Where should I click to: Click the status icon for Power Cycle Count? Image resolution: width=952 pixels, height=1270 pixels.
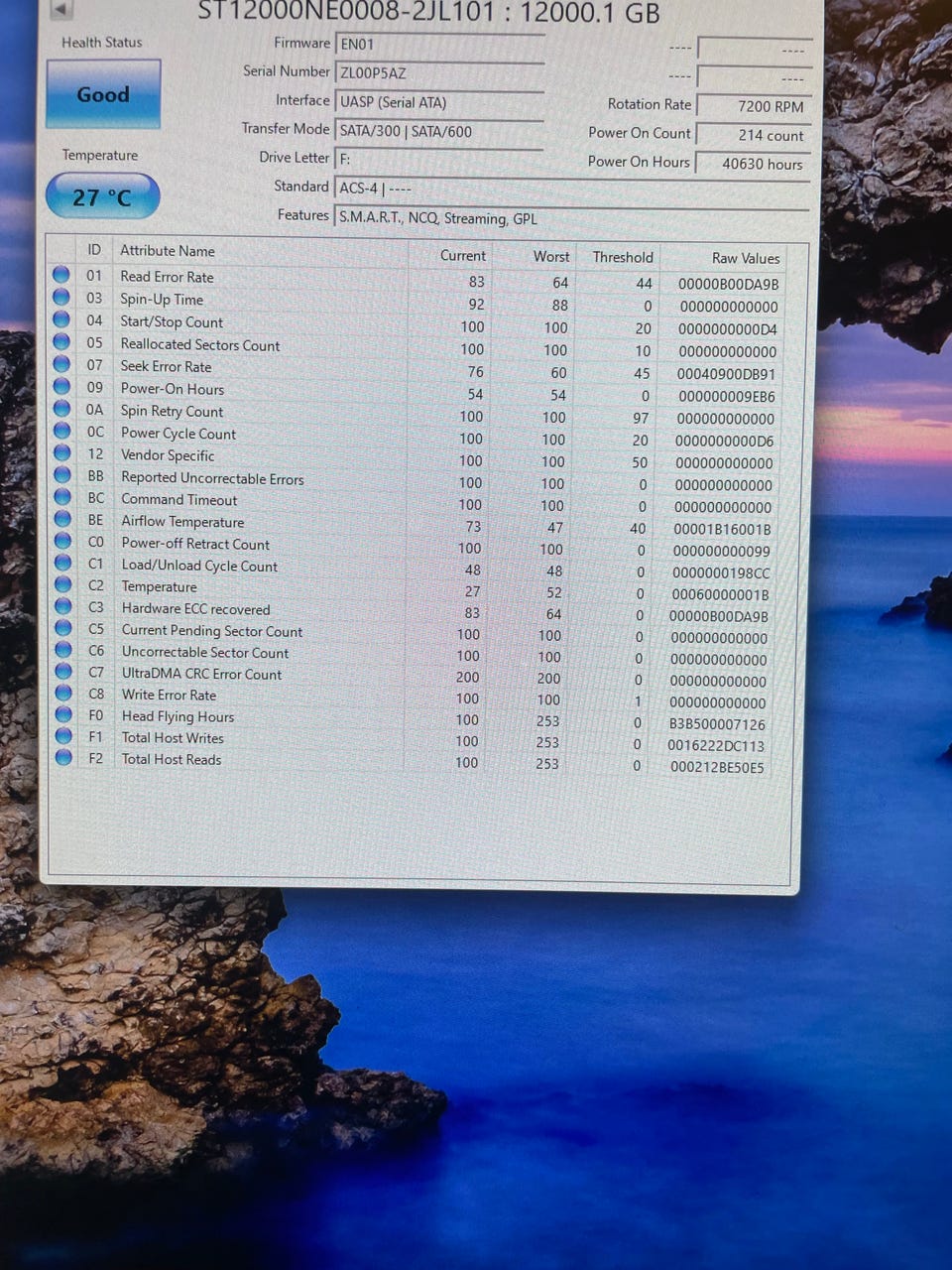(x=61, y=431)
